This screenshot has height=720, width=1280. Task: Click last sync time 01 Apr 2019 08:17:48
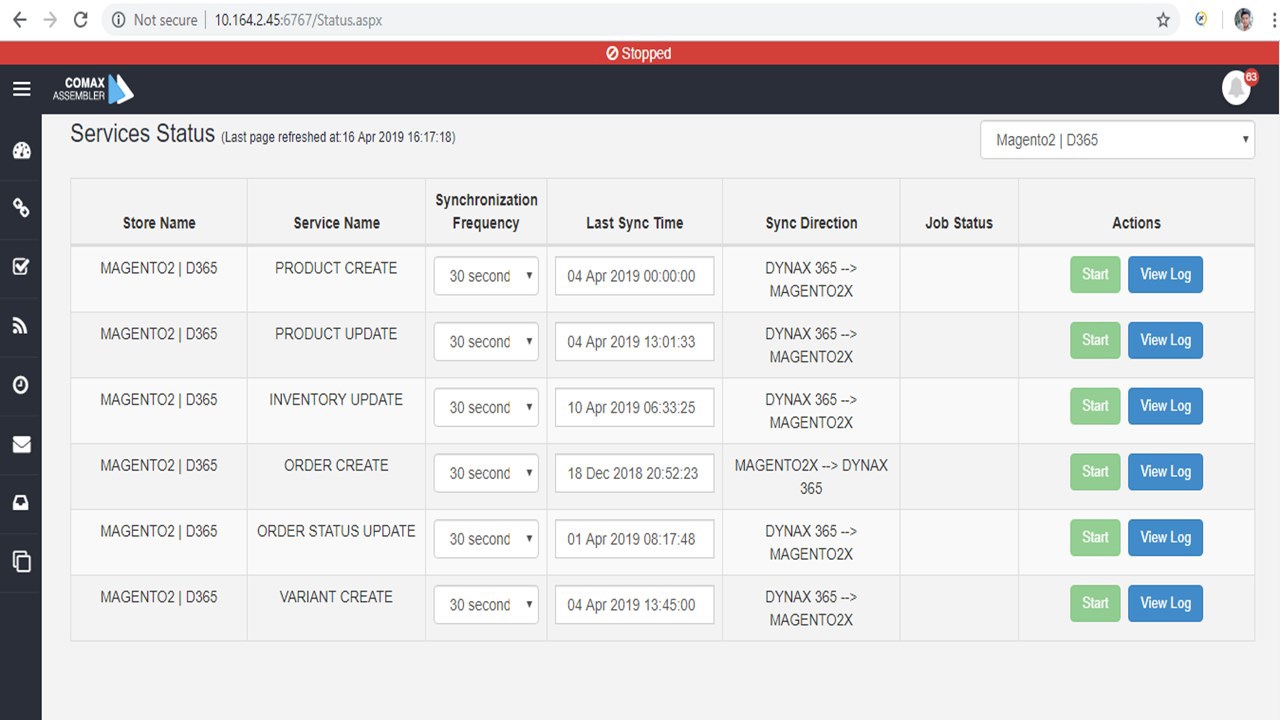[635, 539]
